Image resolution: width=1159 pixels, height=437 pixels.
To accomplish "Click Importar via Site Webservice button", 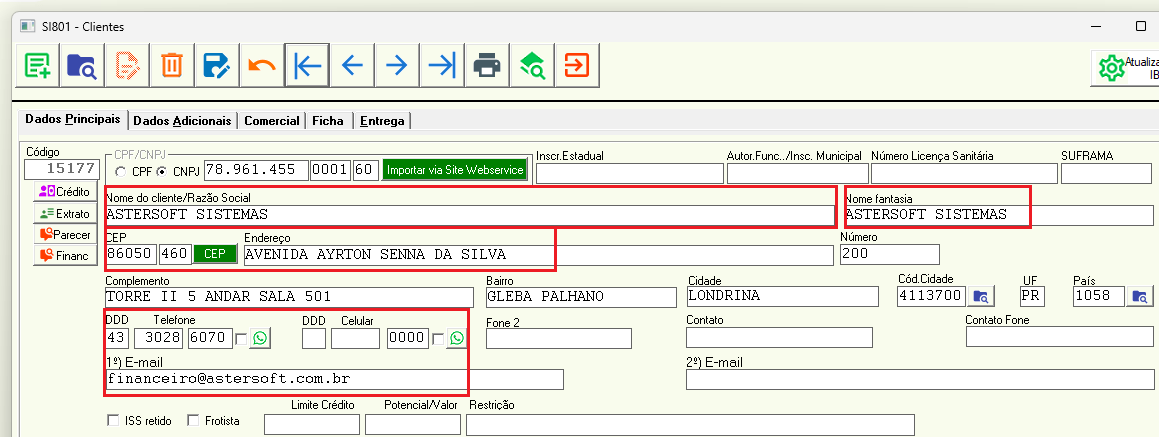I will tap(456, 170).
